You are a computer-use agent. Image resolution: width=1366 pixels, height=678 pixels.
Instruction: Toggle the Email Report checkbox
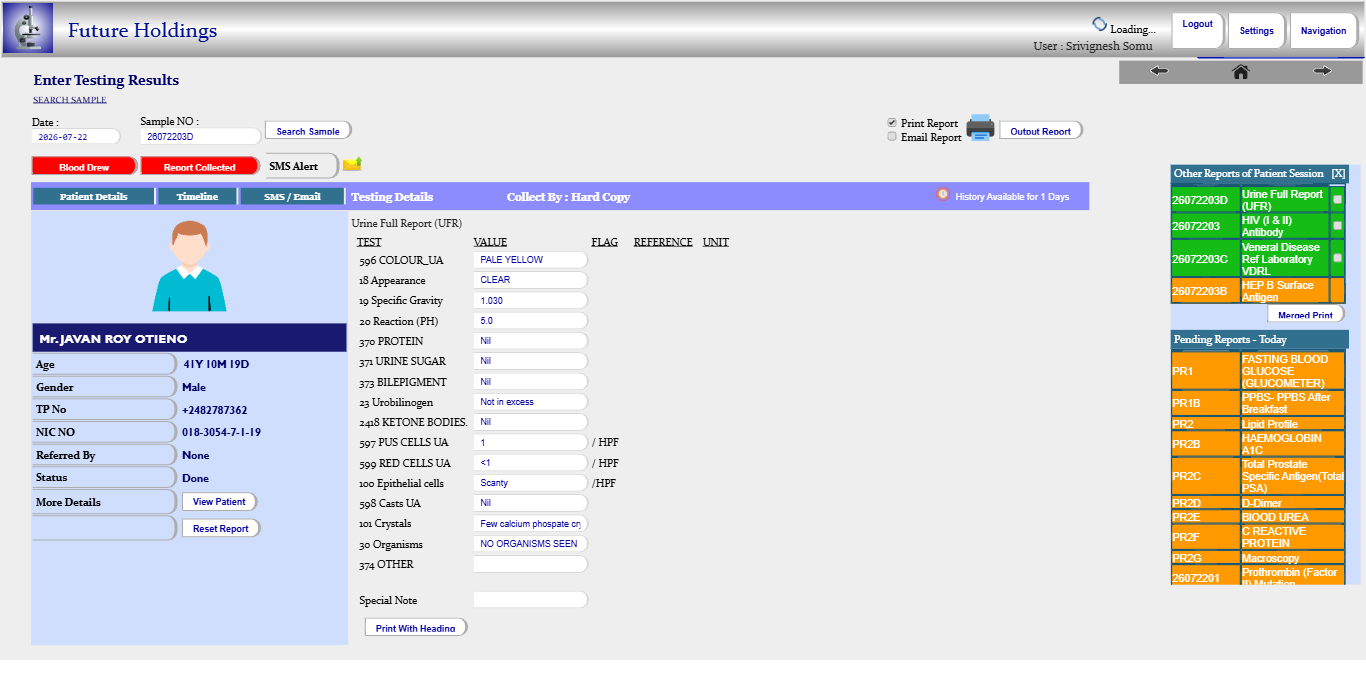[892, 137]
